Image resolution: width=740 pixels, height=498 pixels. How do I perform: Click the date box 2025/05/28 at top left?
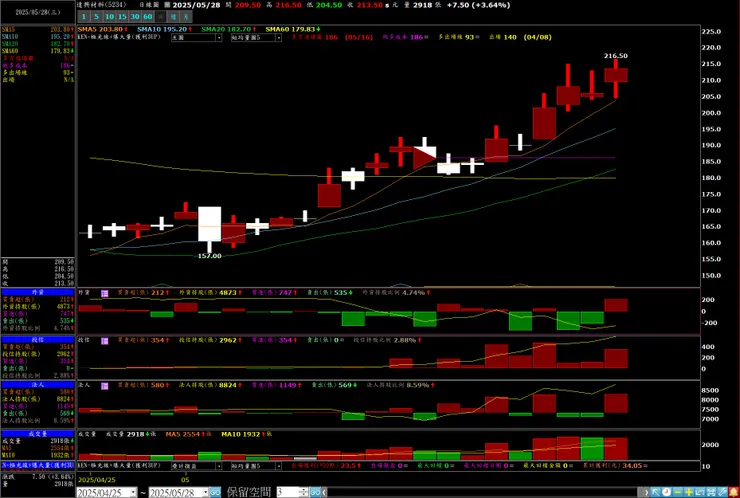(38, 13)
